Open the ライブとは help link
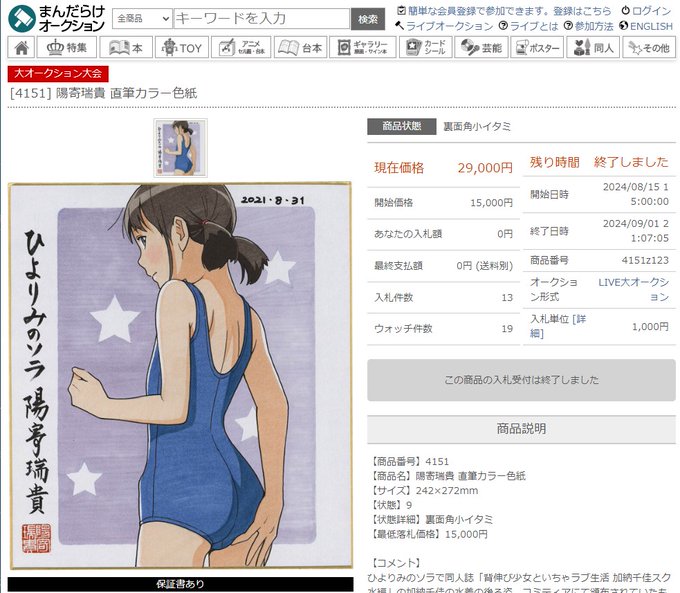The image size is (680, 593). 534,26
